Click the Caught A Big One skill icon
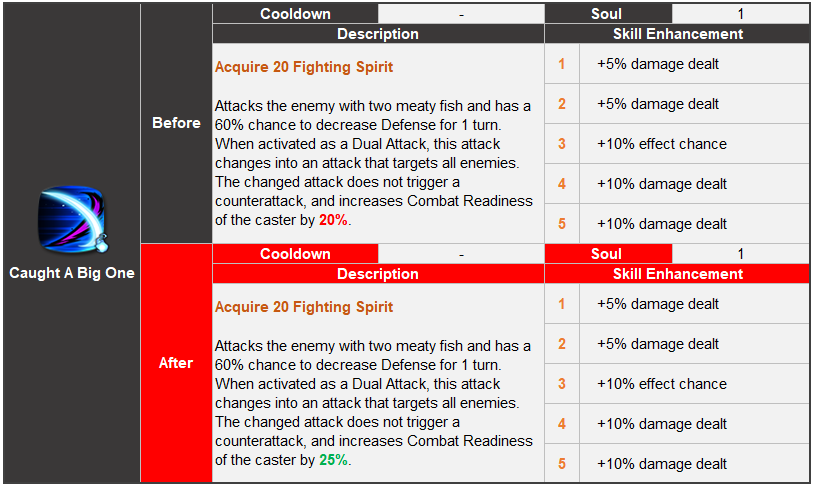Viewport: 813px width, 484px height. 72,219
